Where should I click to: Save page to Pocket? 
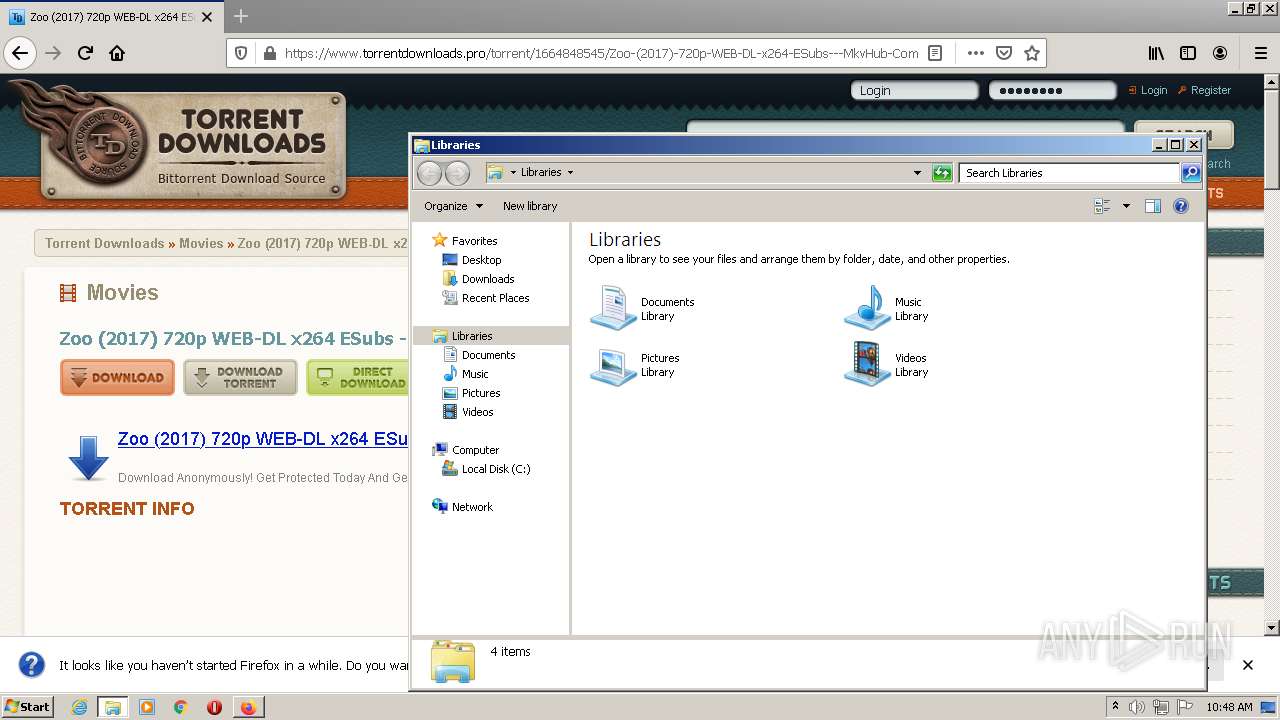[1004, 53]
